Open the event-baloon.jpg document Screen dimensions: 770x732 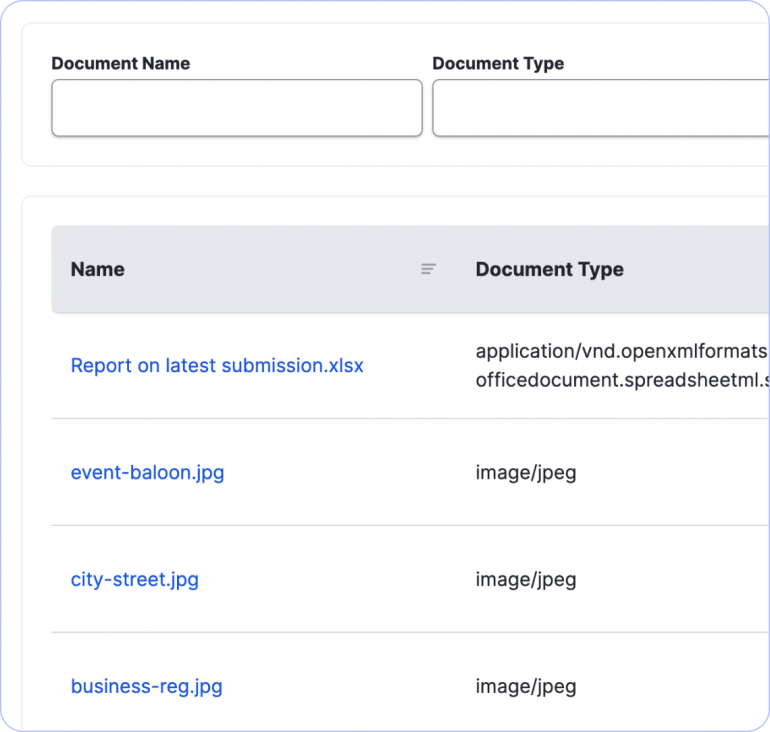click(147, 473)
